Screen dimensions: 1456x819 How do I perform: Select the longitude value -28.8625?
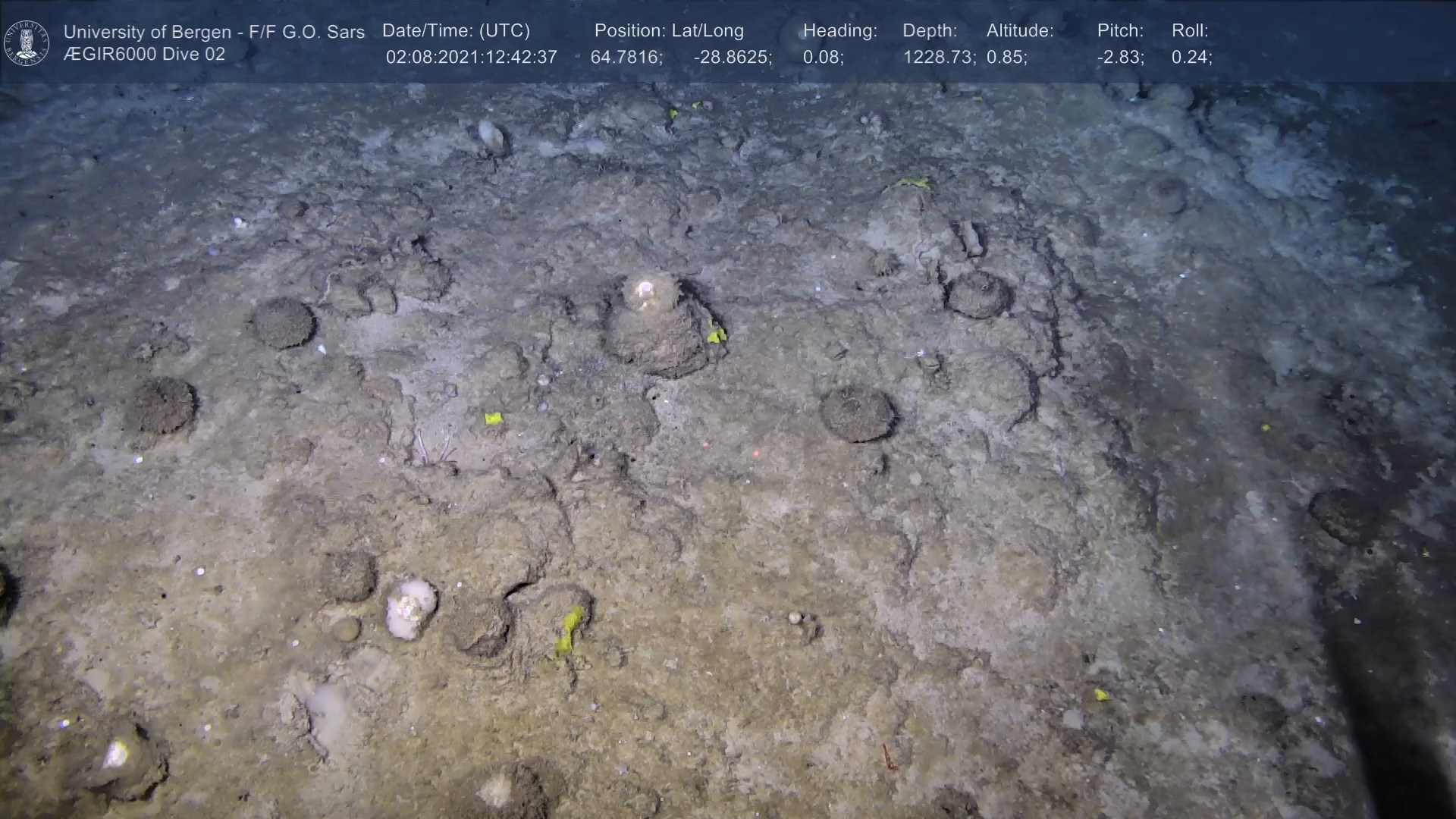tap(732, 58)
